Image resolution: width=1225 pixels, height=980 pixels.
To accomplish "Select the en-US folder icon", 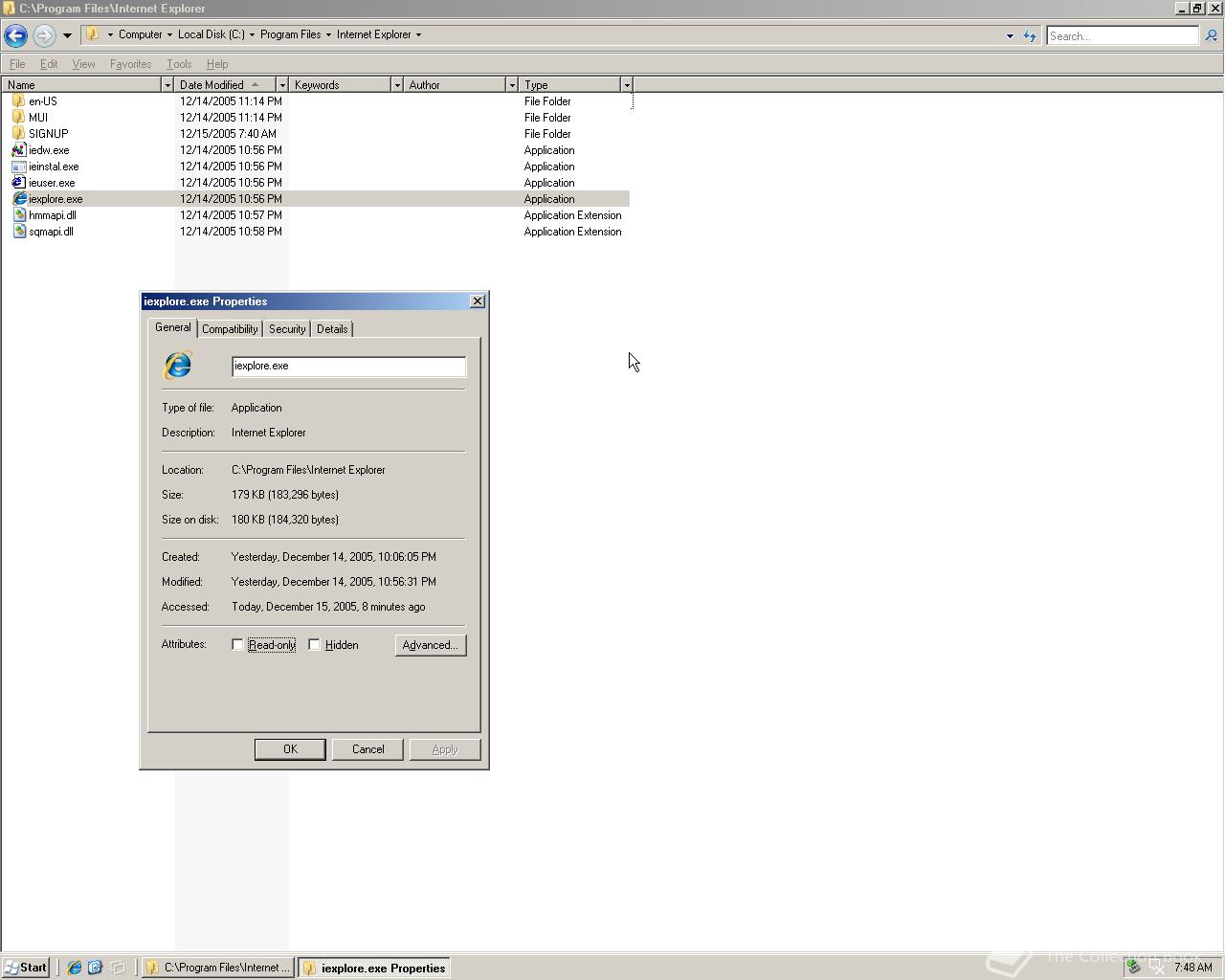I will tap(18, 100).
